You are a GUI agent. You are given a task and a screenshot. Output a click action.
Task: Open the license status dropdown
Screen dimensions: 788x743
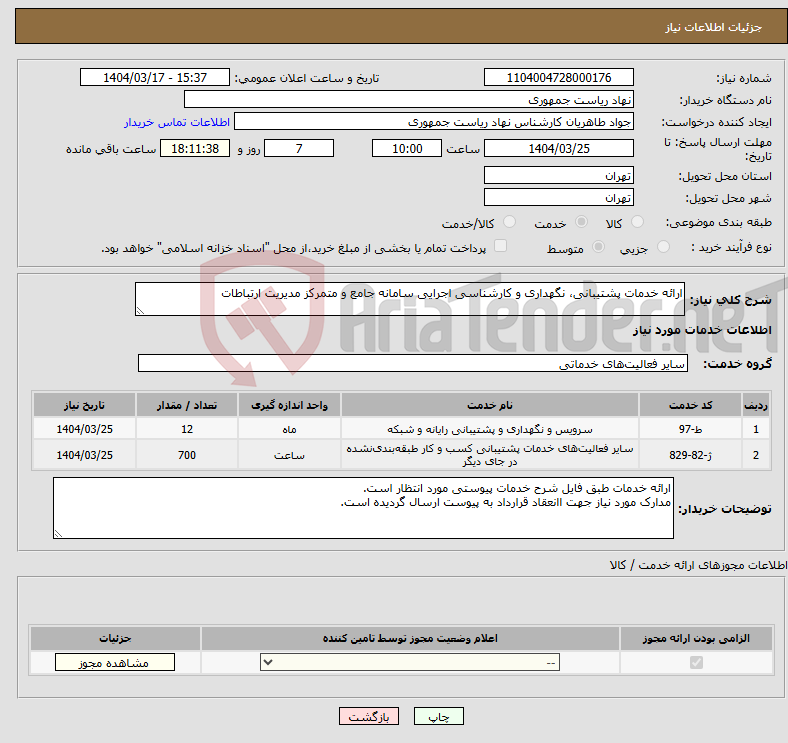tap(410, 663)
